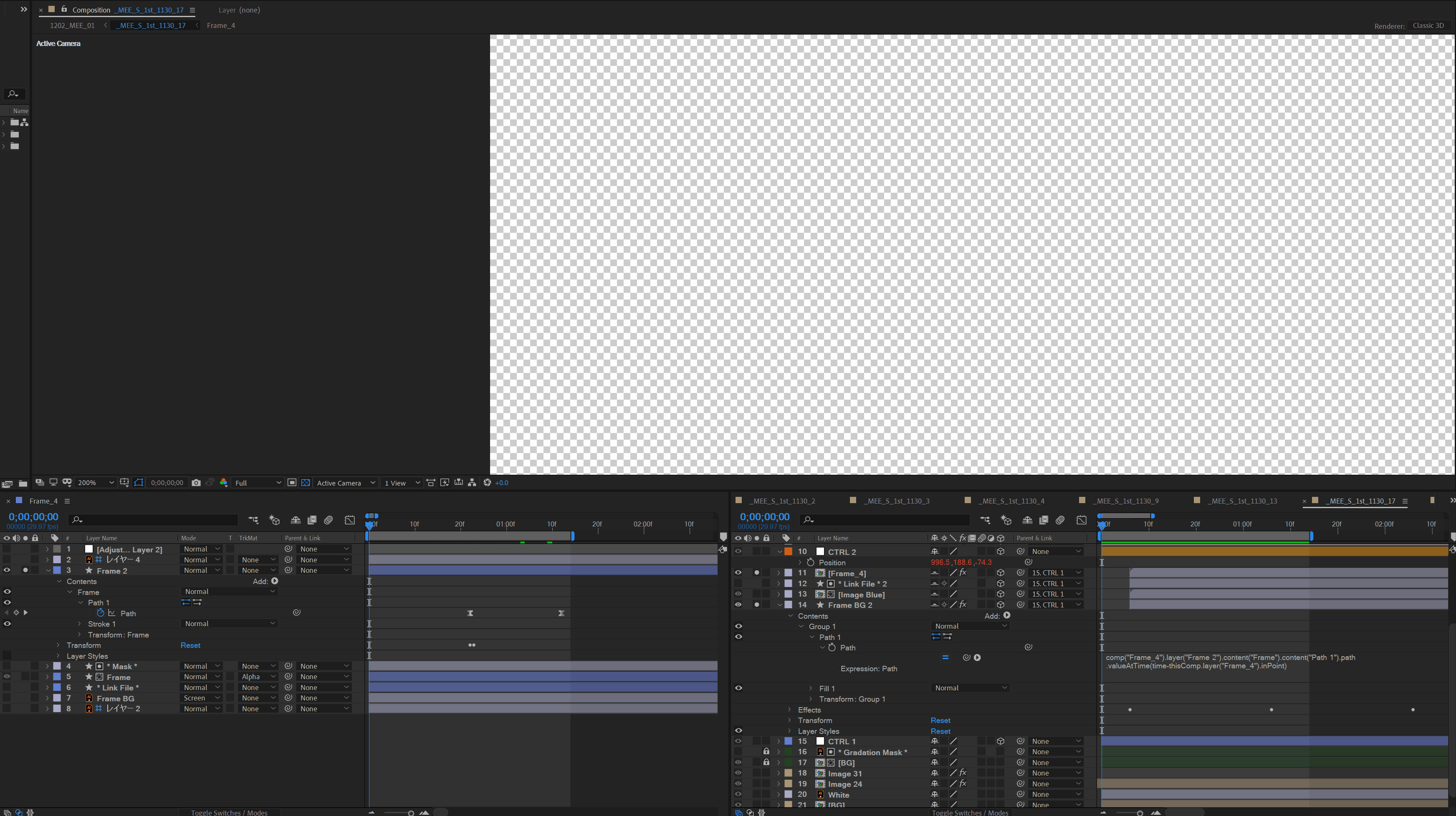Toggle visibility of Frame BG 2 layer
The height and width of the screenshot is (816, 1456).
point(738,605)
